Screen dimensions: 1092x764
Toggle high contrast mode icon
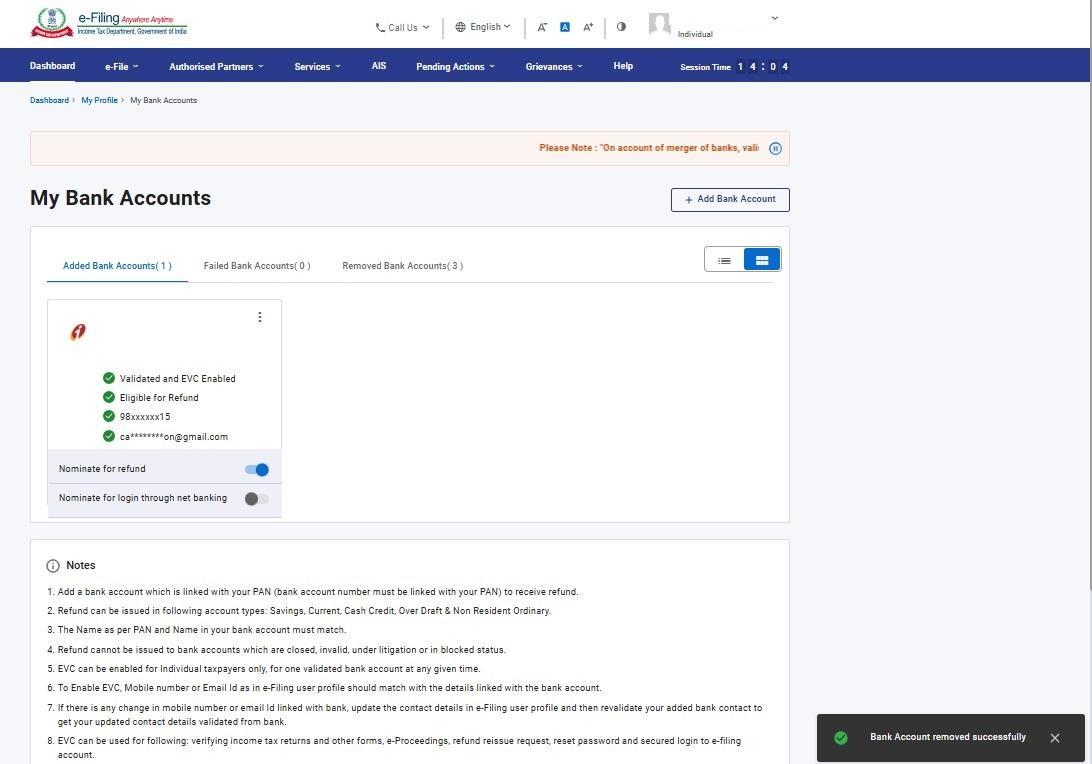[x=621, y=27]
